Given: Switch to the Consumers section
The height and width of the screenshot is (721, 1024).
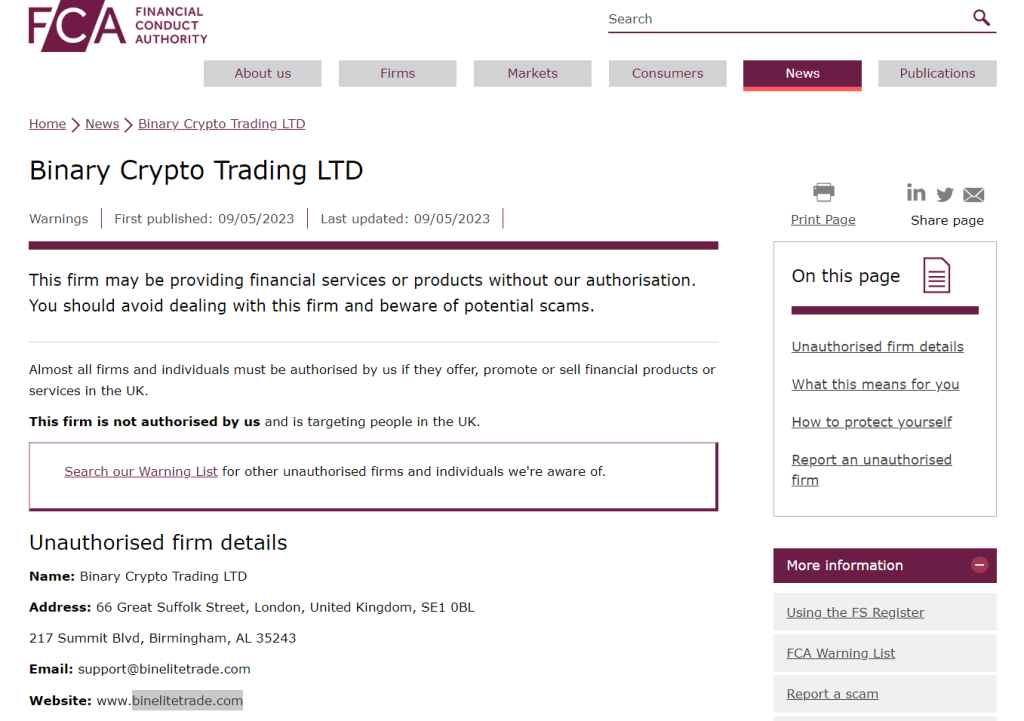Looking at the screenshot, I should (667, 72).
